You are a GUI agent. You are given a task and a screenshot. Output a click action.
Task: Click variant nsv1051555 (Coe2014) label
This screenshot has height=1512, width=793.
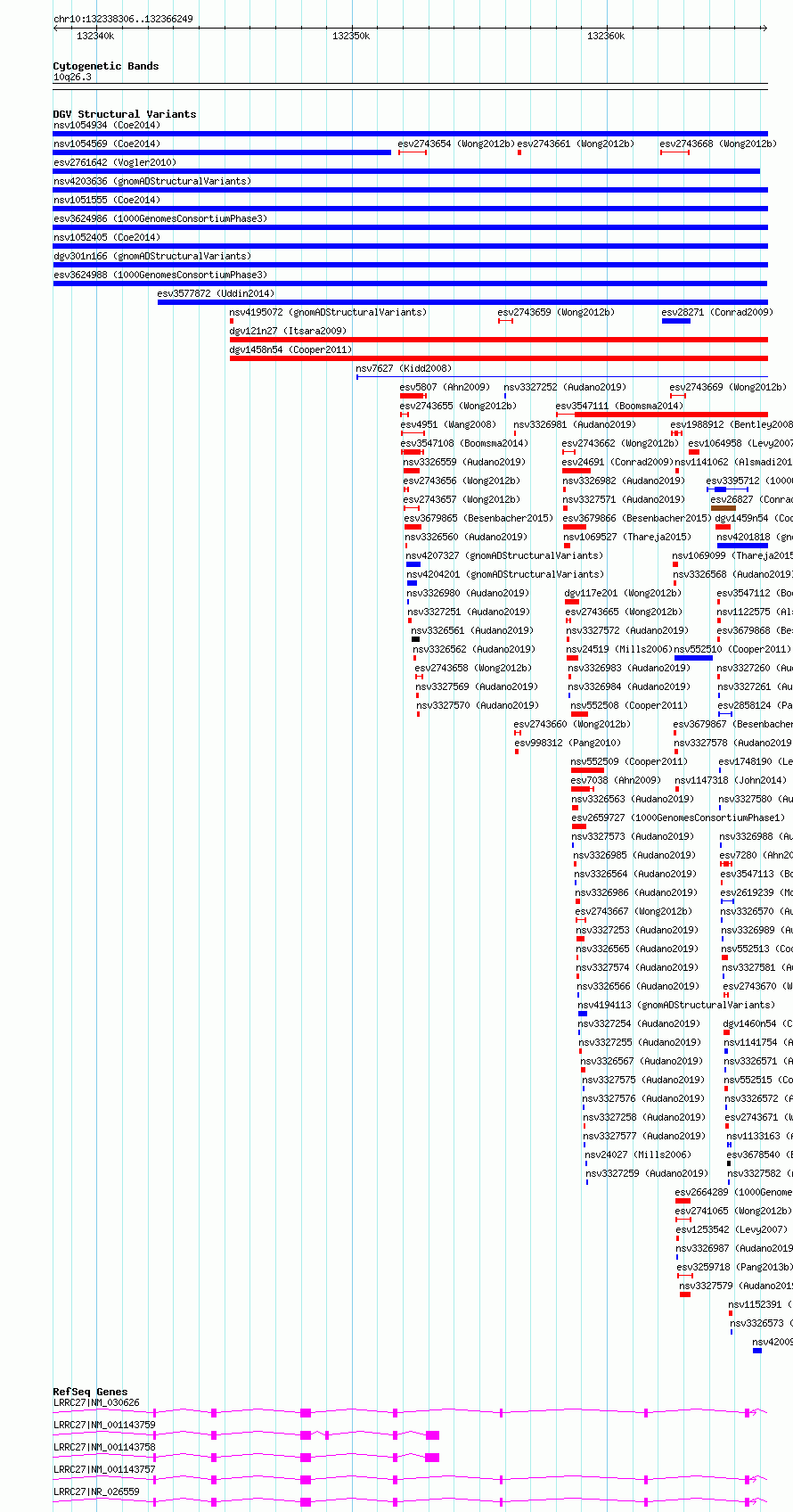(x=107, y=200)
